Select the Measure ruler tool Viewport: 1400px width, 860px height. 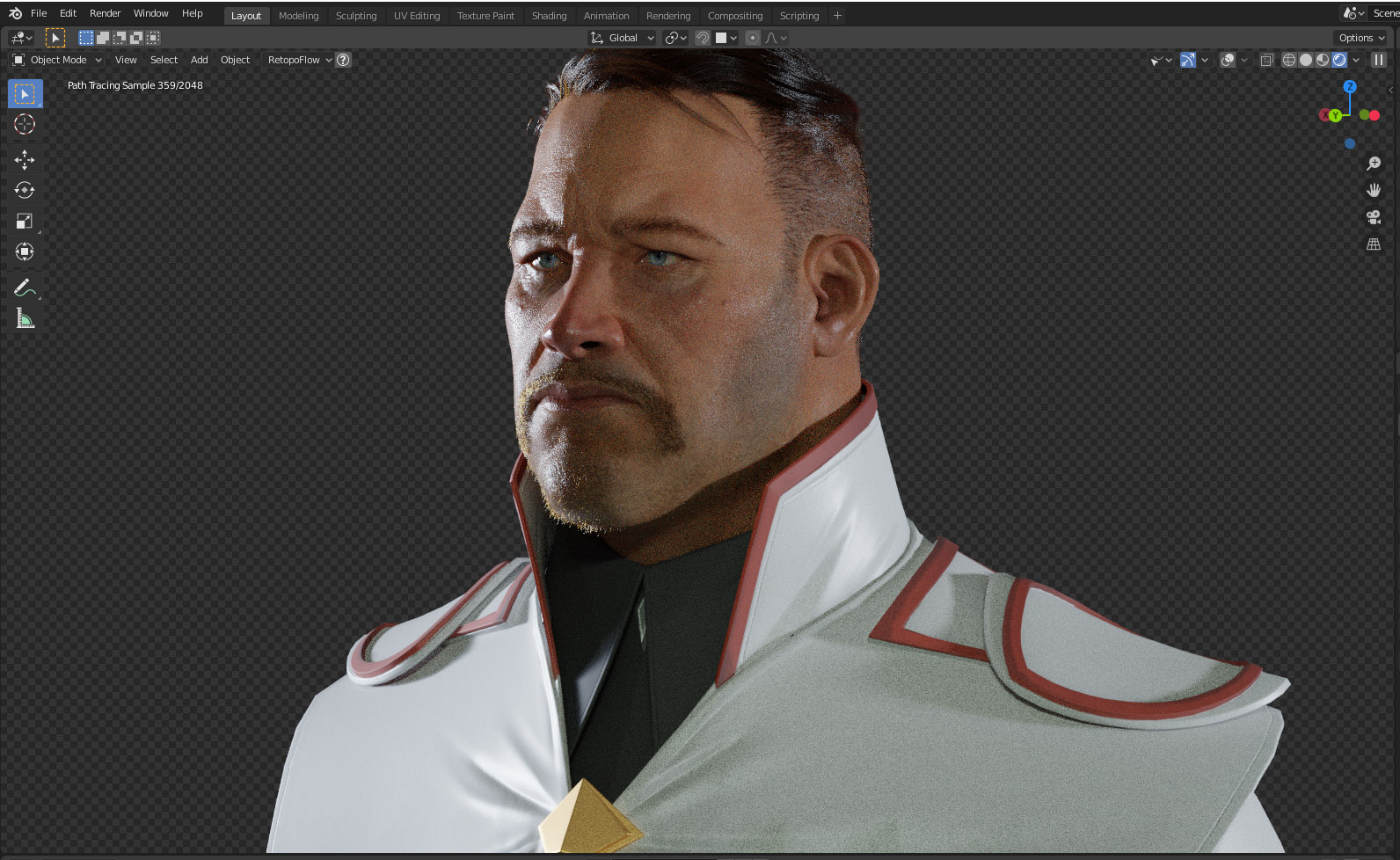coord(25,318)
